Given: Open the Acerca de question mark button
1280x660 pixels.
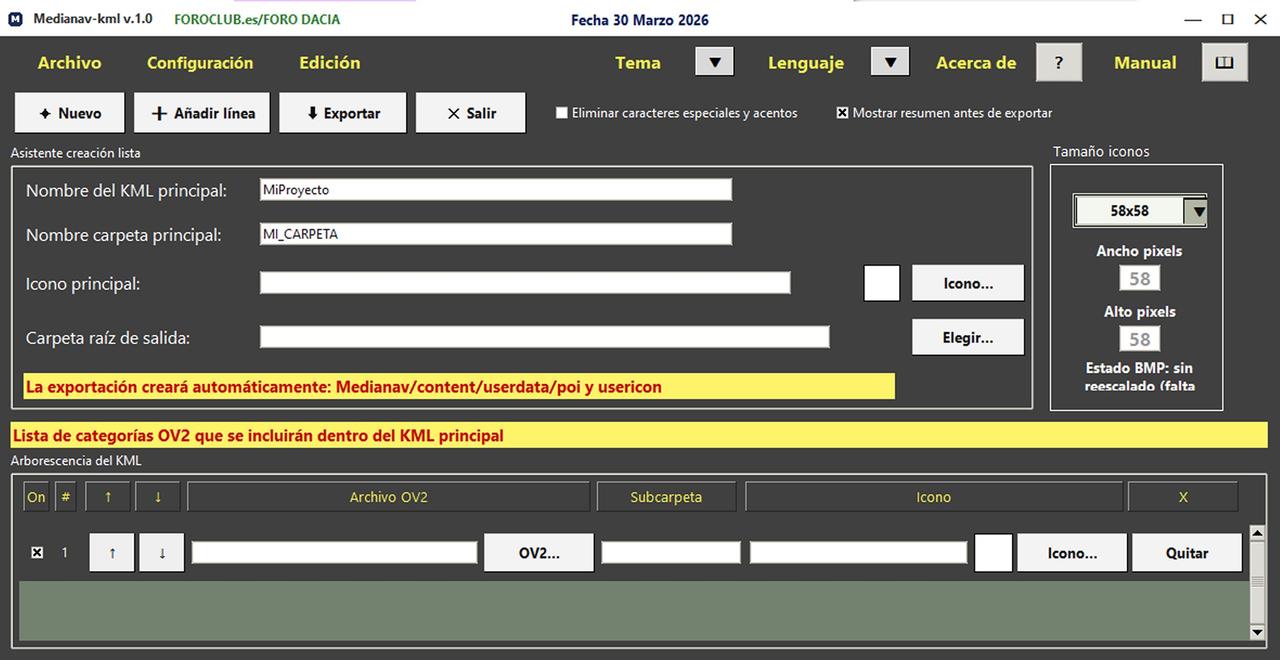Looking at the screenshot, I should [1059, 63].
